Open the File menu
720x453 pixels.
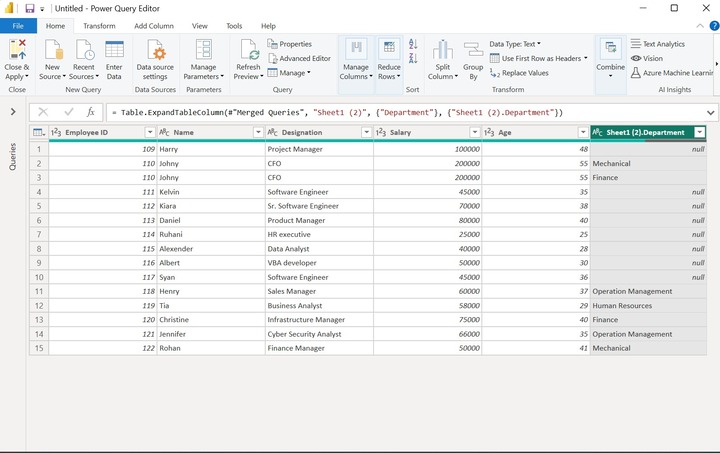[18, 26]
